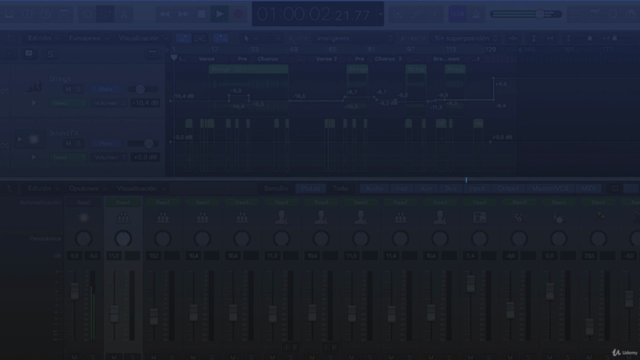Screen dimensions: 640x360
Task: Click the vertical auto zoom icon
Action: [x=533, y=38]
